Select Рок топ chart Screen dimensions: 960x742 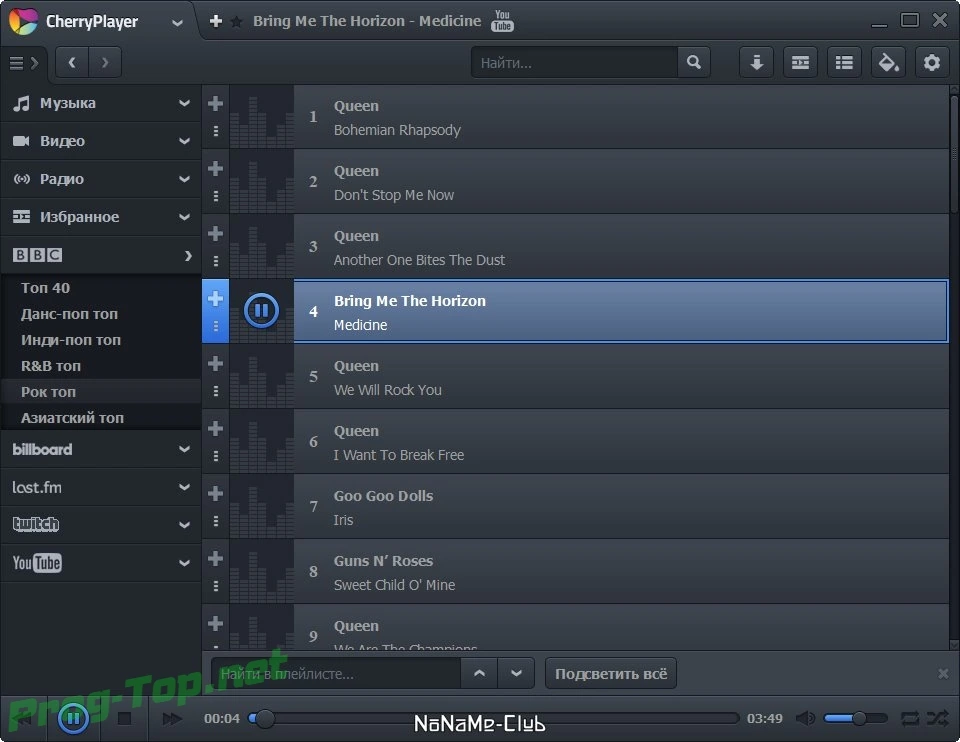coord(48,392)
